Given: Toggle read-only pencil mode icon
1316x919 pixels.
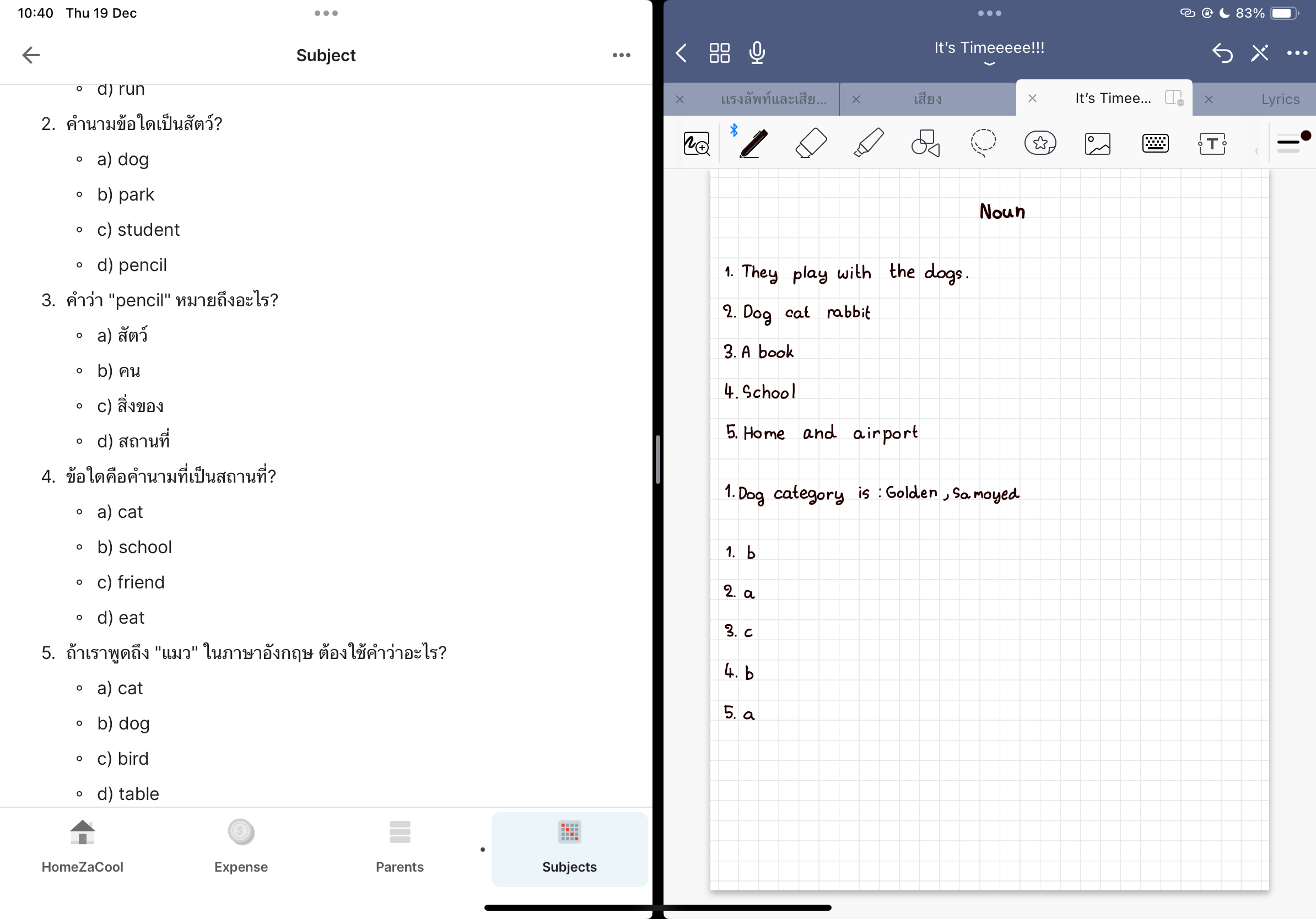Looking at the screenshot, I should coord(1259,53).
